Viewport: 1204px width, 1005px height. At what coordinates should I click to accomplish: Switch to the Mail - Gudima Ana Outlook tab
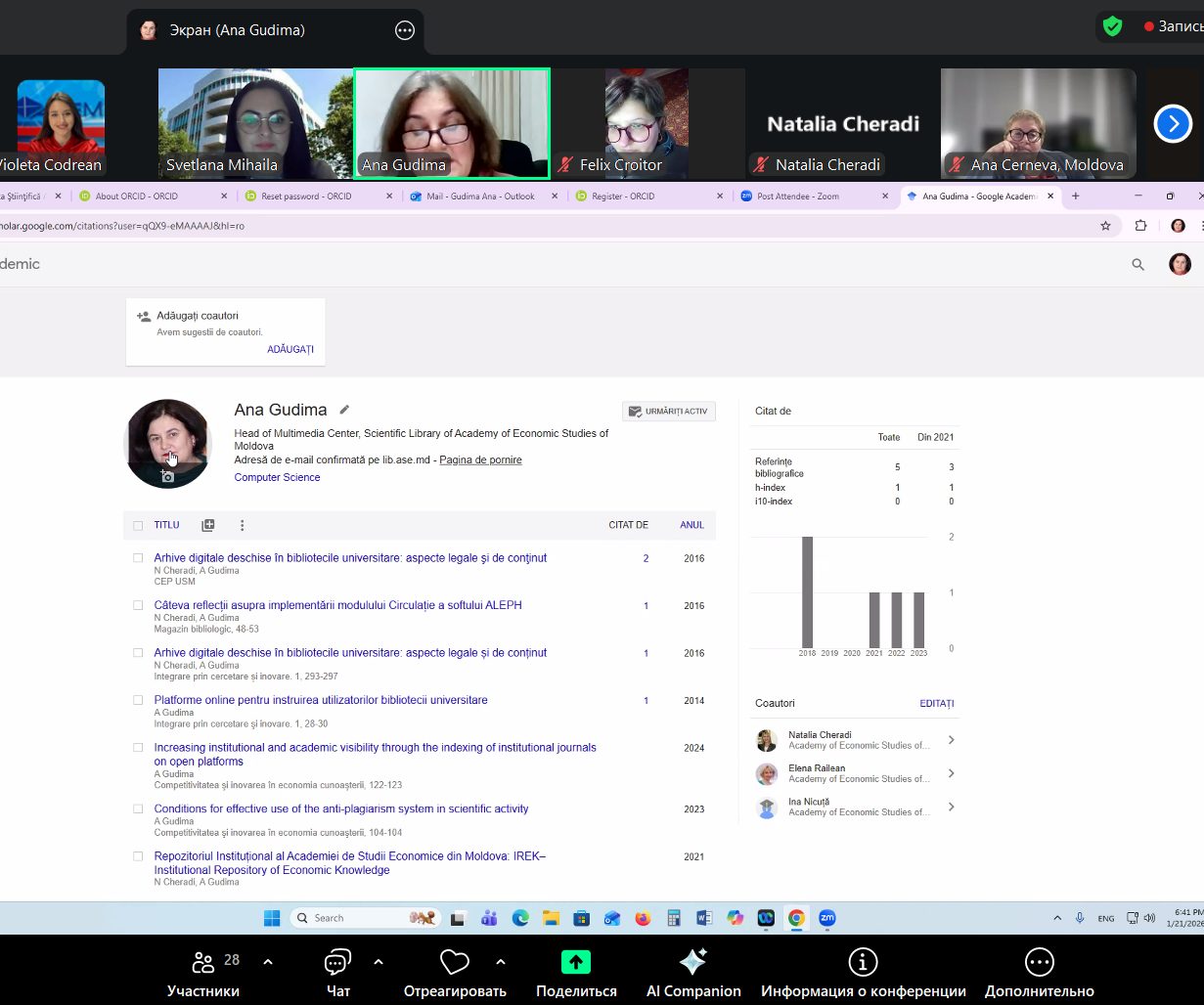point(479,197)
